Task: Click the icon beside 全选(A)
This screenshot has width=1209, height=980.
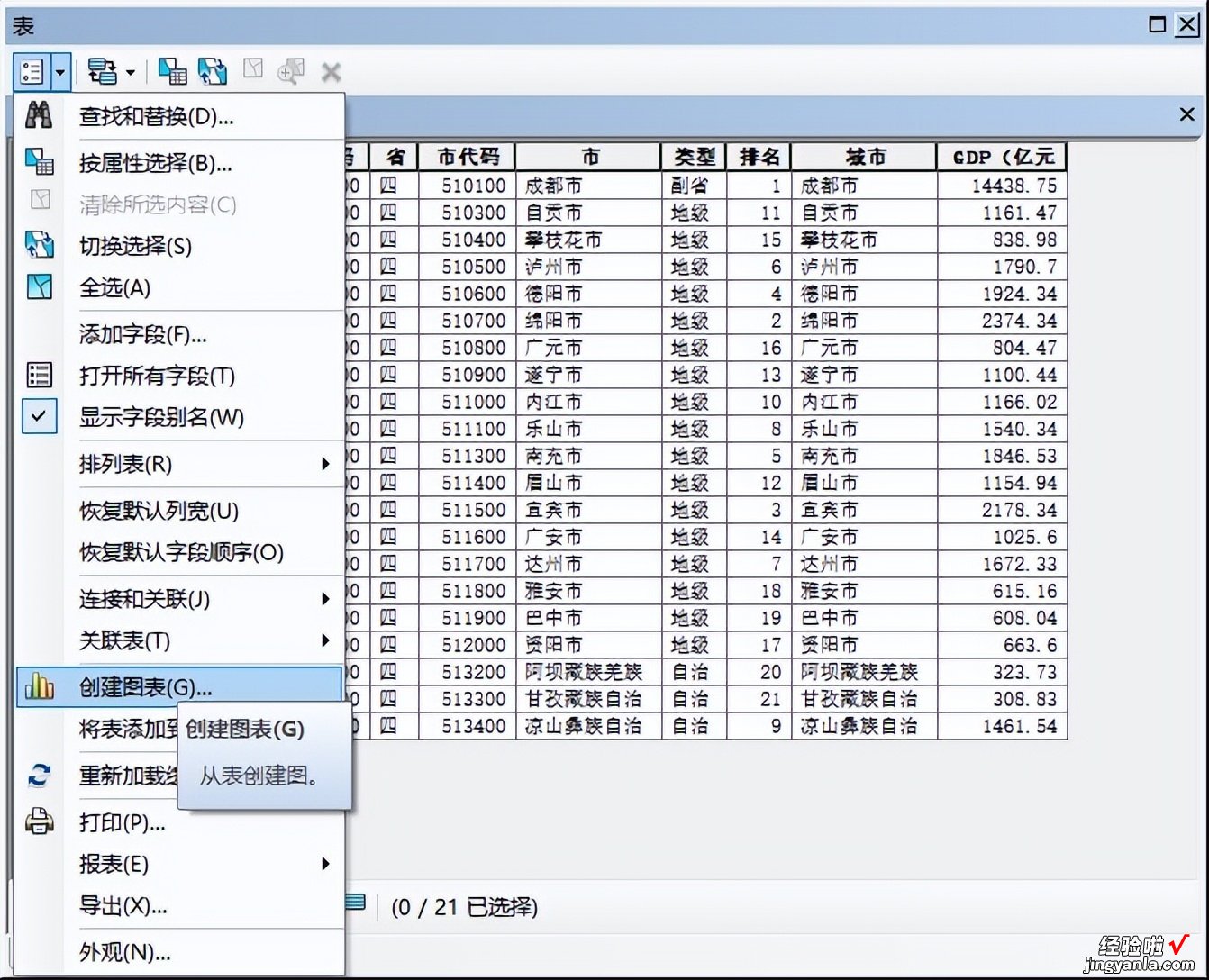Action: click(40, 286)
